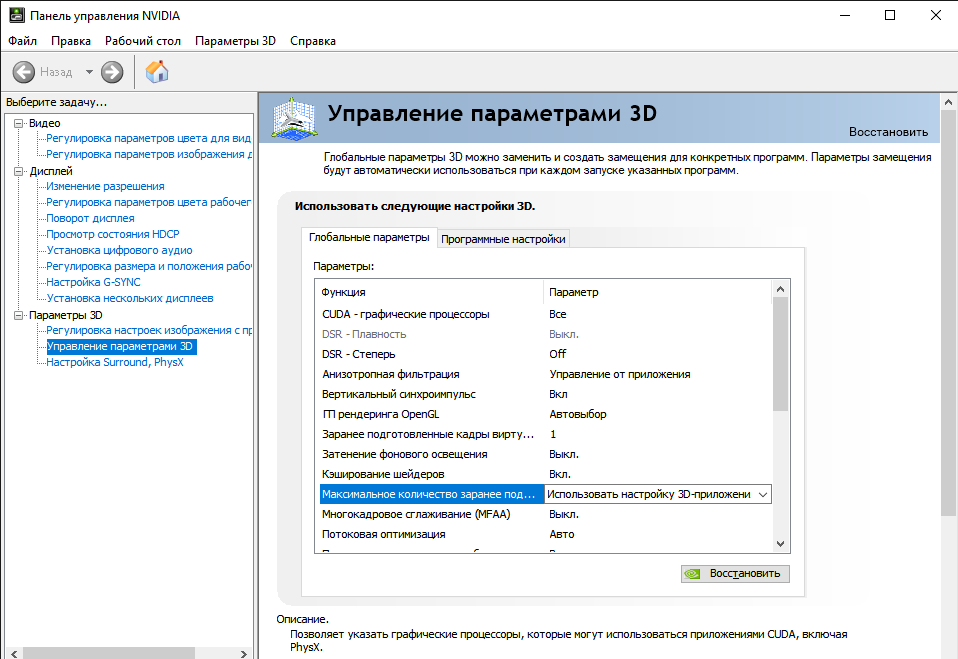Open the Файл menu
This screenshot has height=659, width=958.
[23, 41]
